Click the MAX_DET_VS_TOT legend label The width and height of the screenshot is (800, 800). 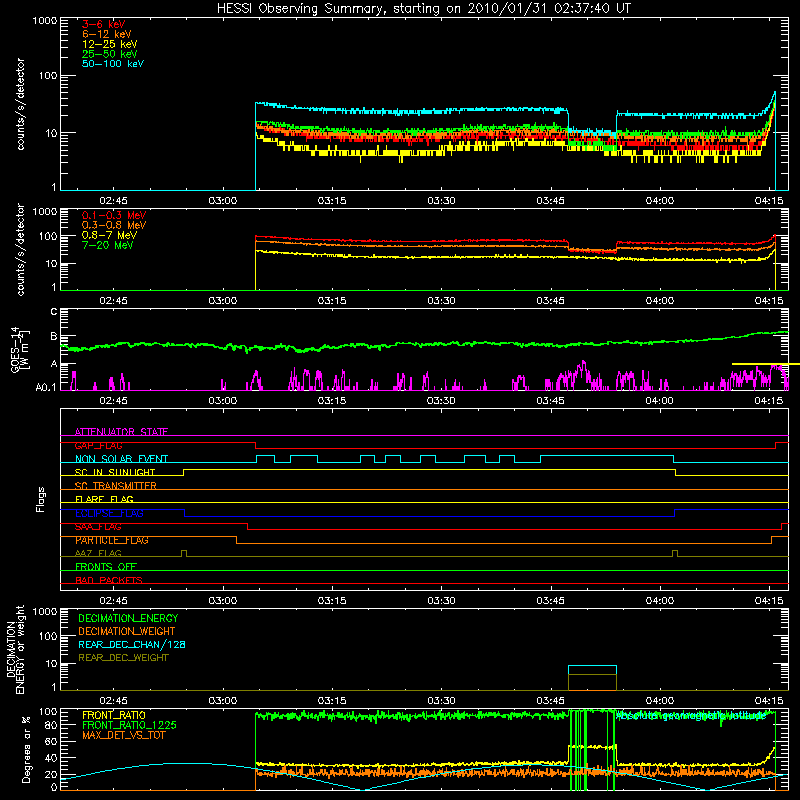pos(123,735)
